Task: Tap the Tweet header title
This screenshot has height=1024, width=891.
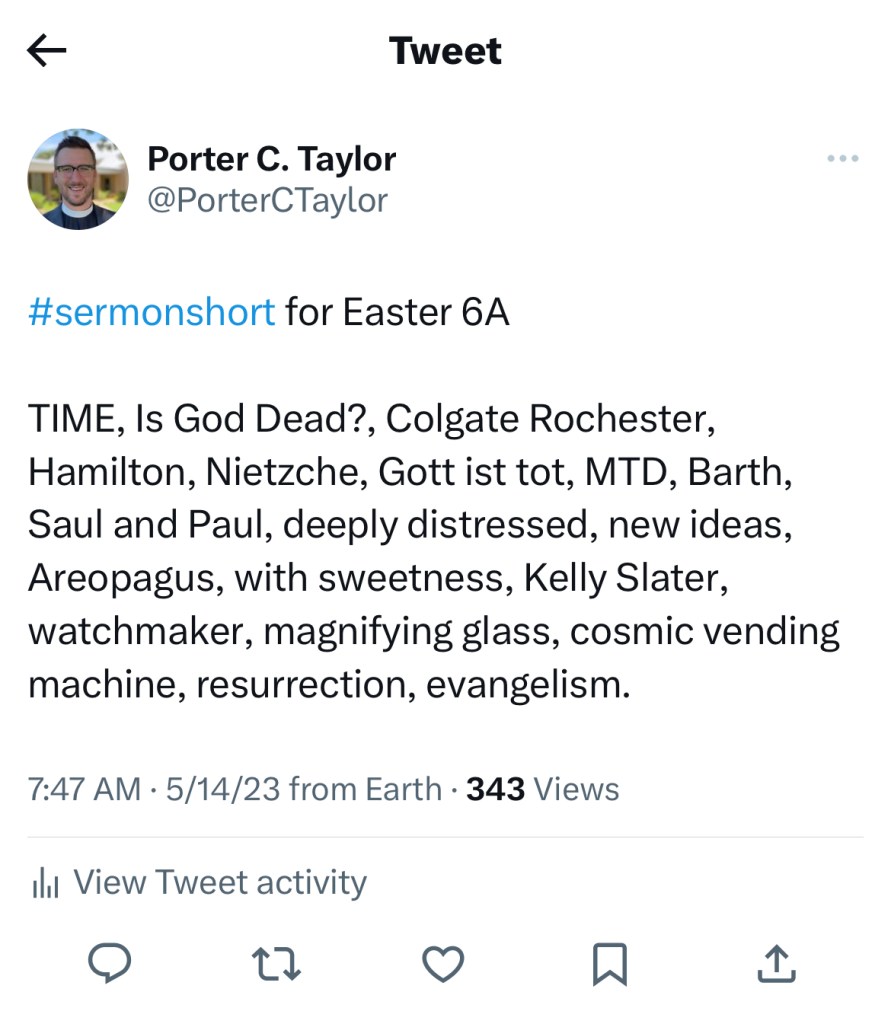Action: pos(445,51)
